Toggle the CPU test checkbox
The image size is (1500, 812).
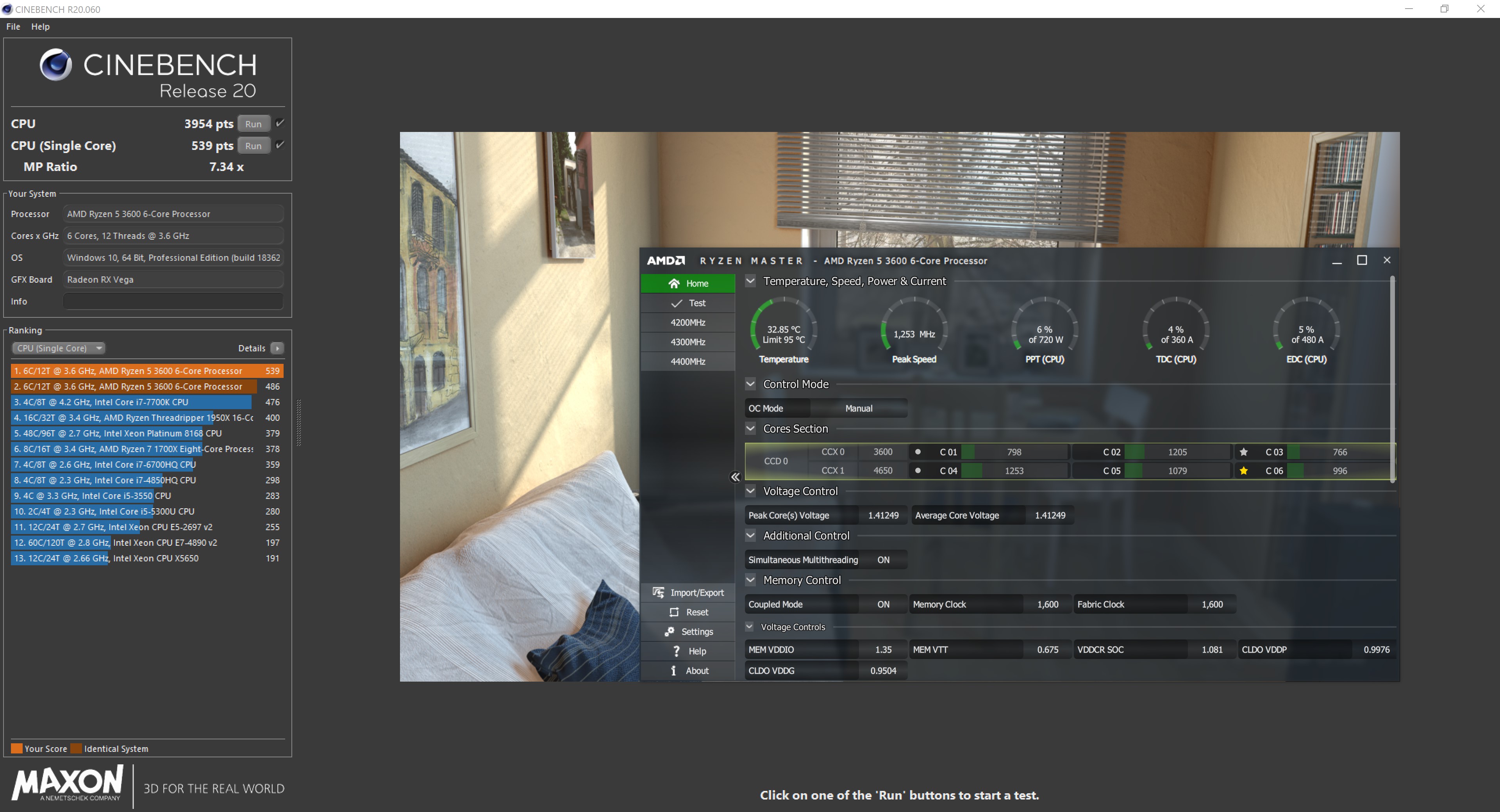click(280, 123)
